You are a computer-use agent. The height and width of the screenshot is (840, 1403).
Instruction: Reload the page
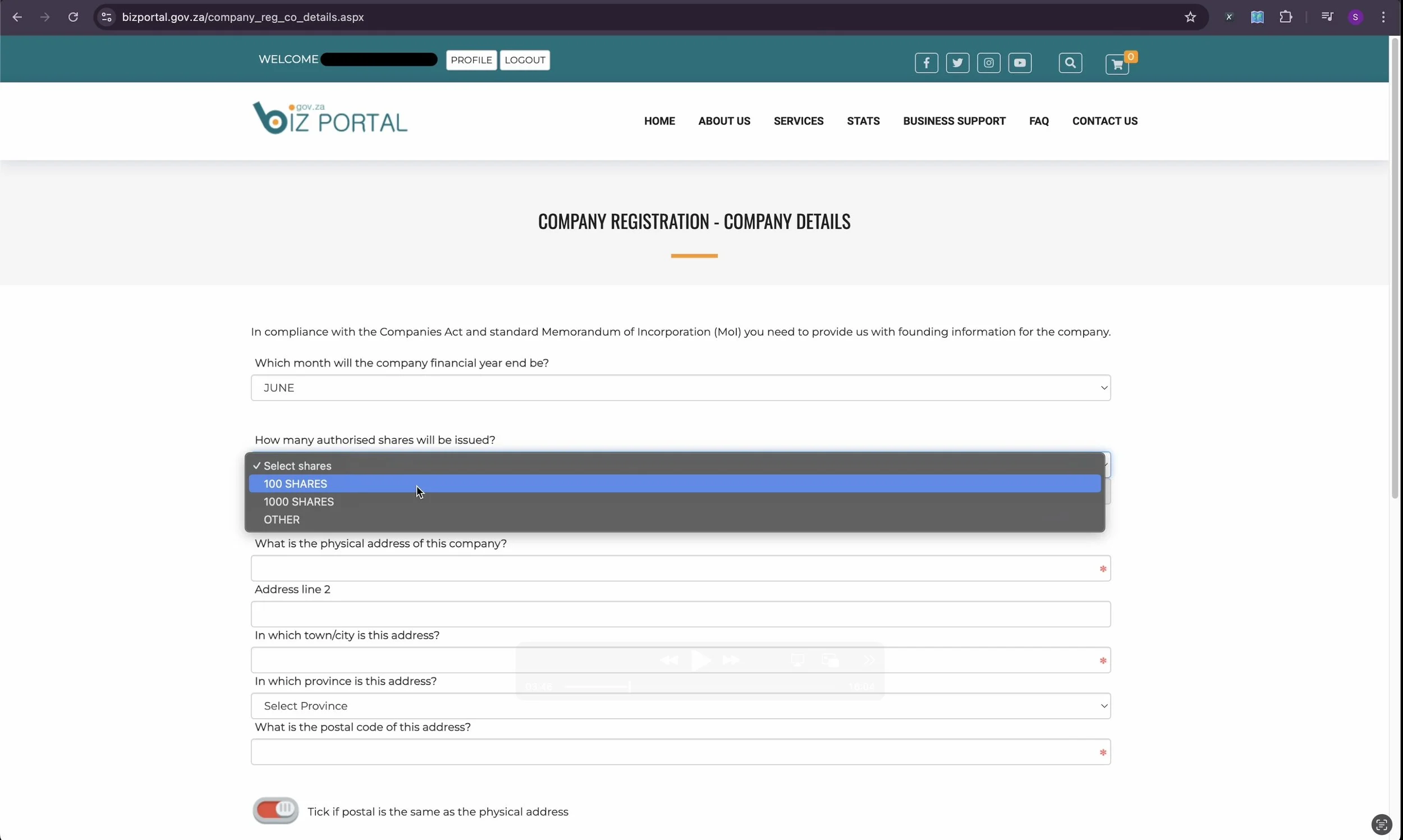point(73,17)
